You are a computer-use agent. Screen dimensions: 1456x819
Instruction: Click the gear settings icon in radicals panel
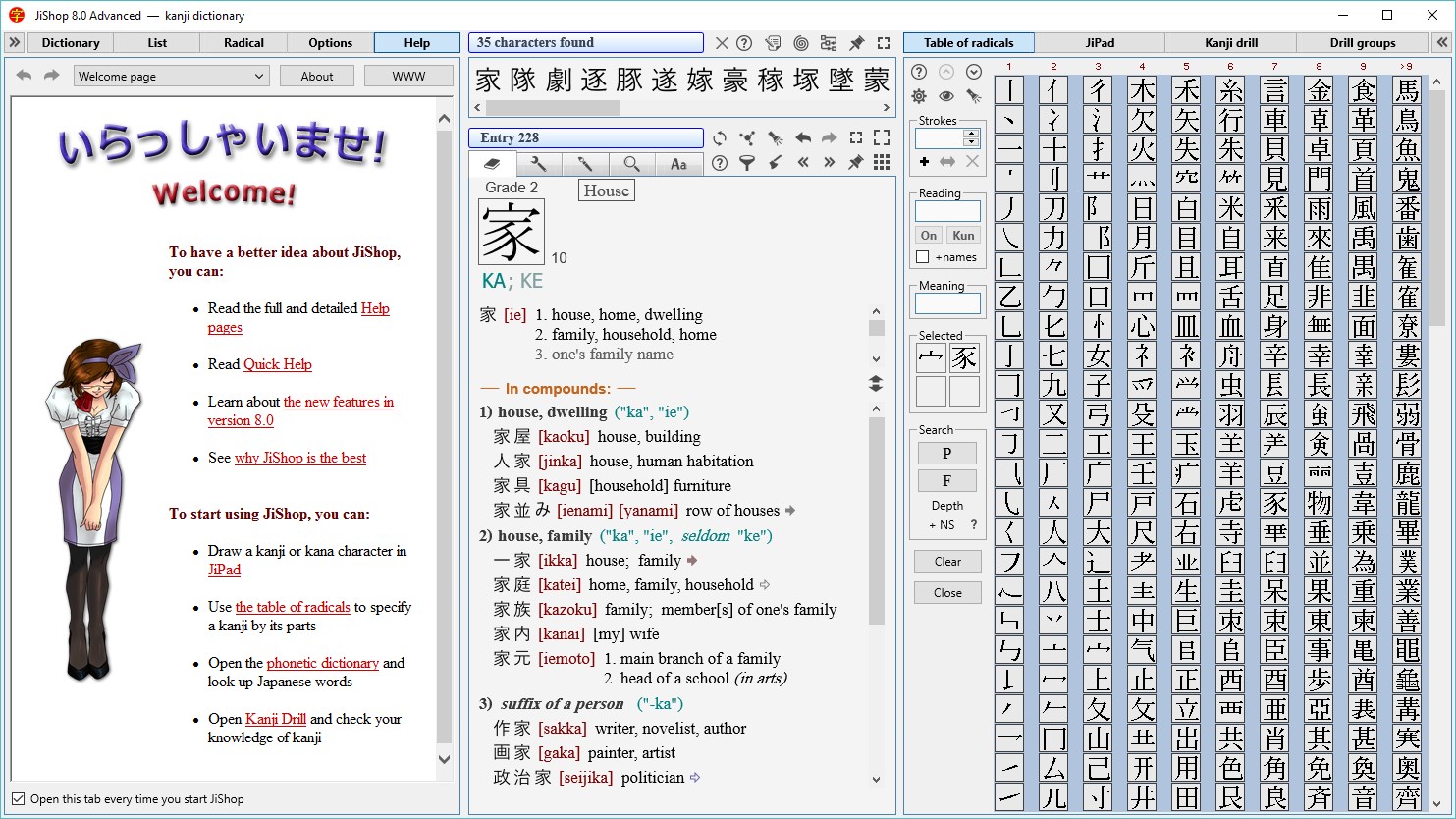pos(919,96)
